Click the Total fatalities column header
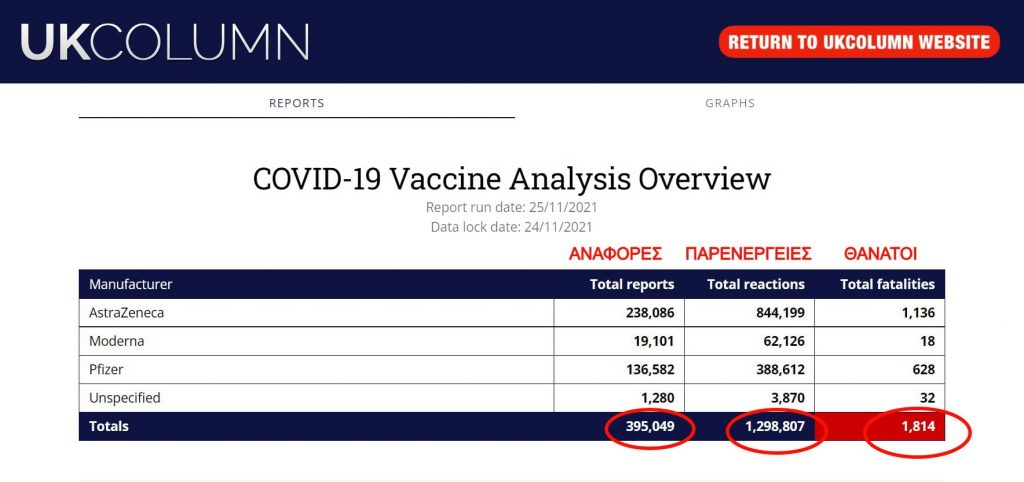 tap(888, 284)
